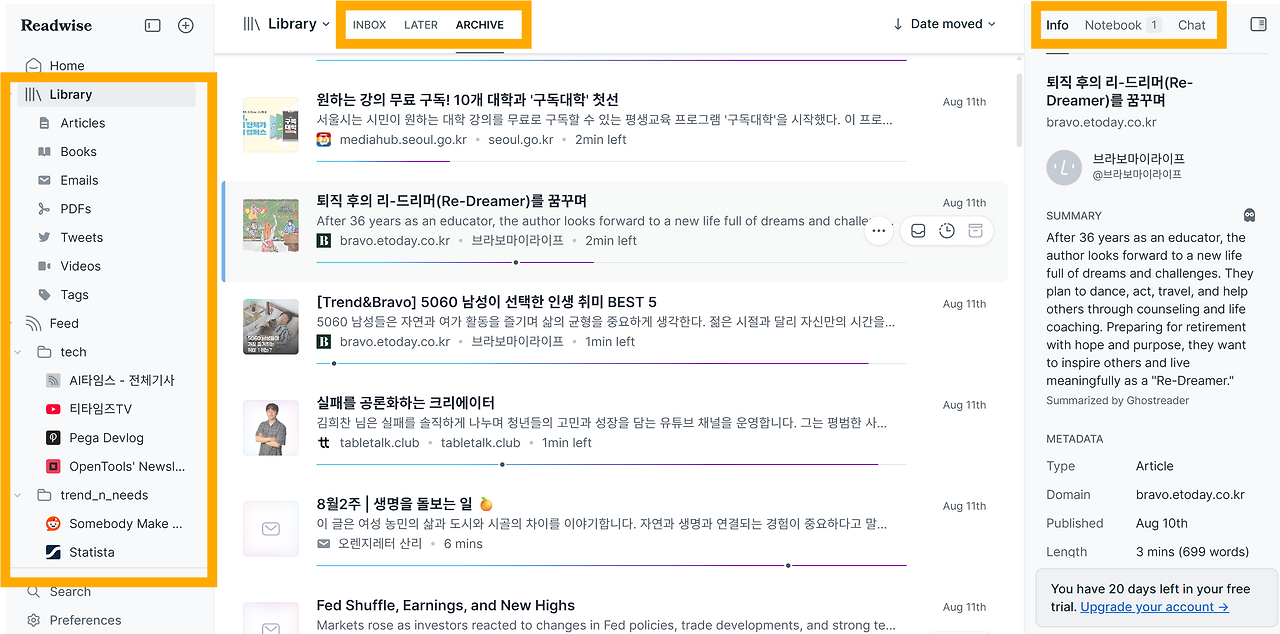The height and width of the screenshot is (634, 1280).
Task: Open the 5060 남성 article thumbnail
Action: click(x=271, y=326)
